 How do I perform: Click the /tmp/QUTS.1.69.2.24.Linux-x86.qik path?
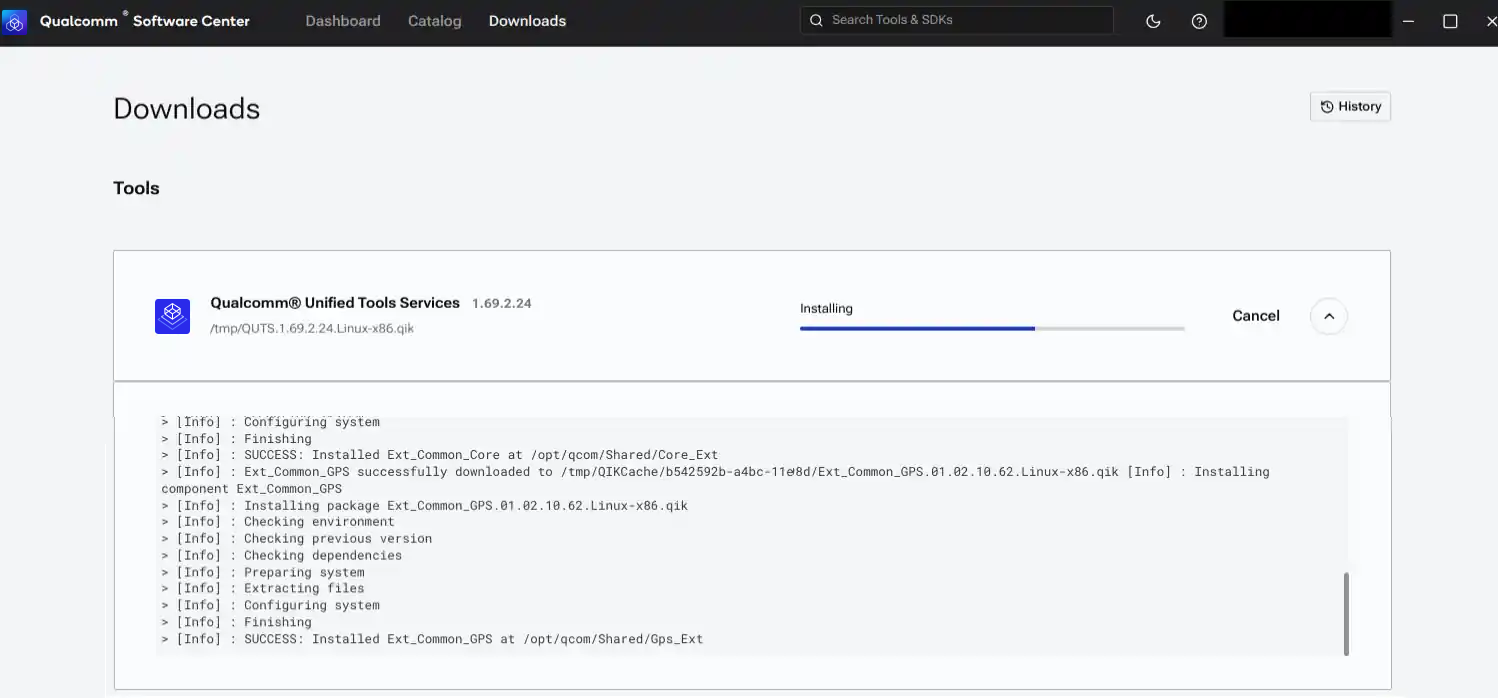[x=312, y=328]
